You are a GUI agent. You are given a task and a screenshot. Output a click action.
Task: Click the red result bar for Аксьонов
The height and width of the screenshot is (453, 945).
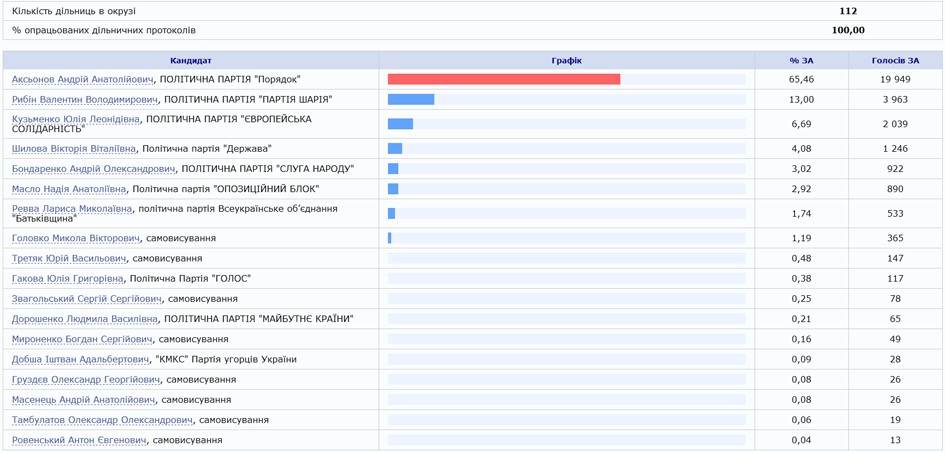click(x=504, y=80)
